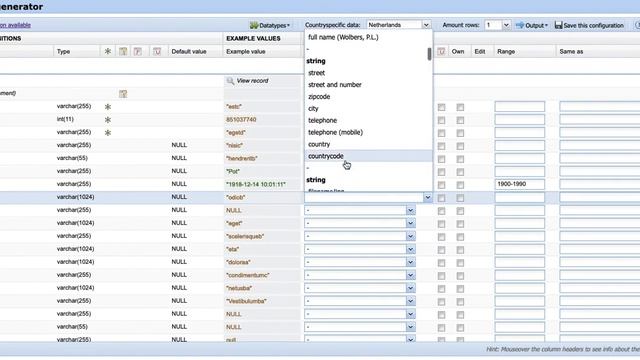Click the 'Default value' column header
Screen dimensions: 640x360
click(x=189, y=51)
